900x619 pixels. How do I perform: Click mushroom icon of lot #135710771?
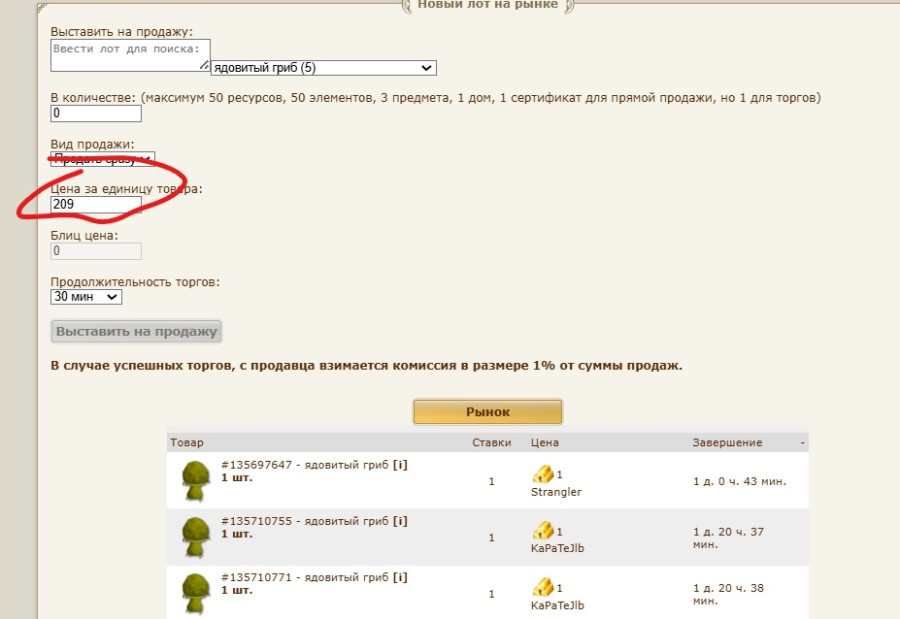coord(194,593)
